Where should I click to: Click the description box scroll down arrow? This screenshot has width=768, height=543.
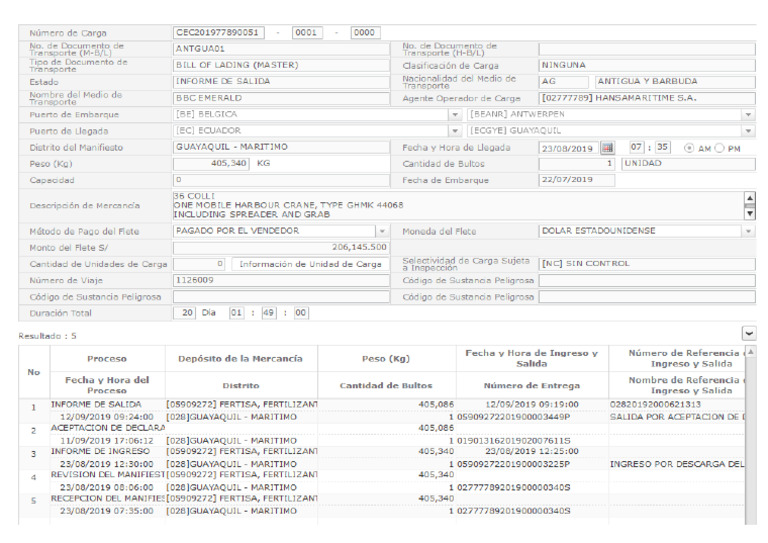click(749, 213)
